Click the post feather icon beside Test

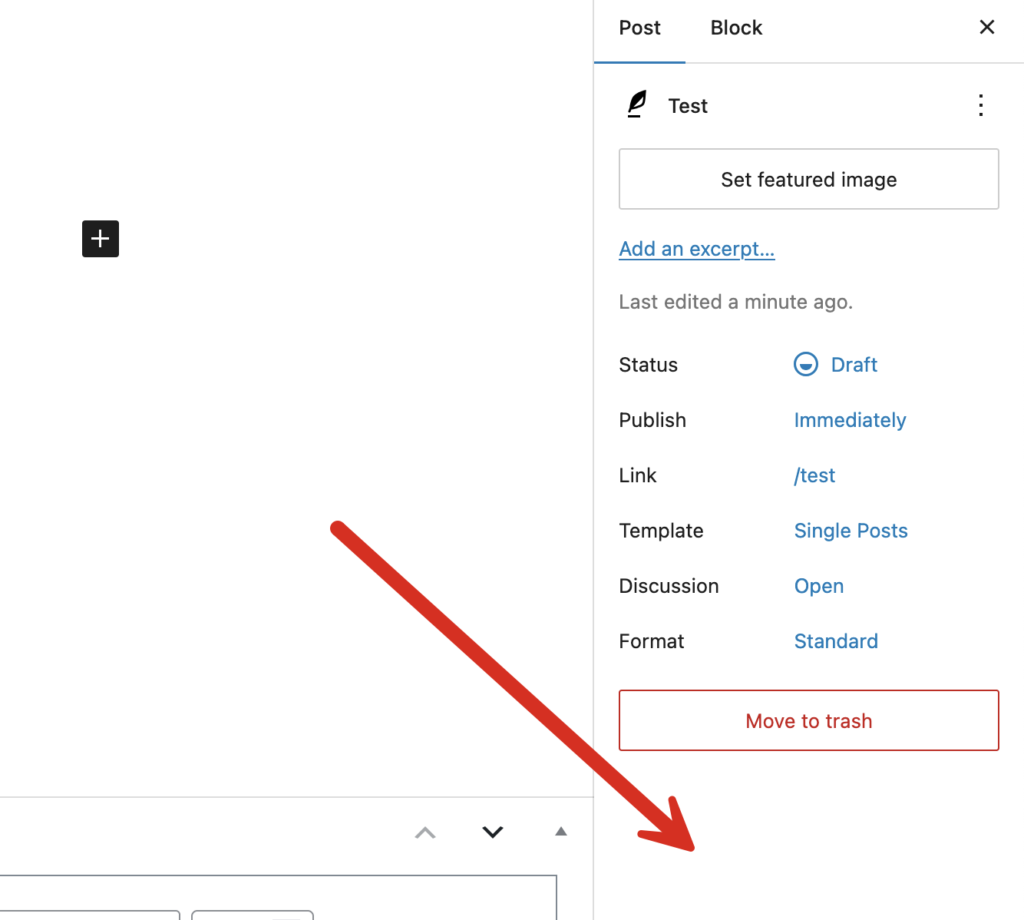pyautogui.click(x=636, y=105)
